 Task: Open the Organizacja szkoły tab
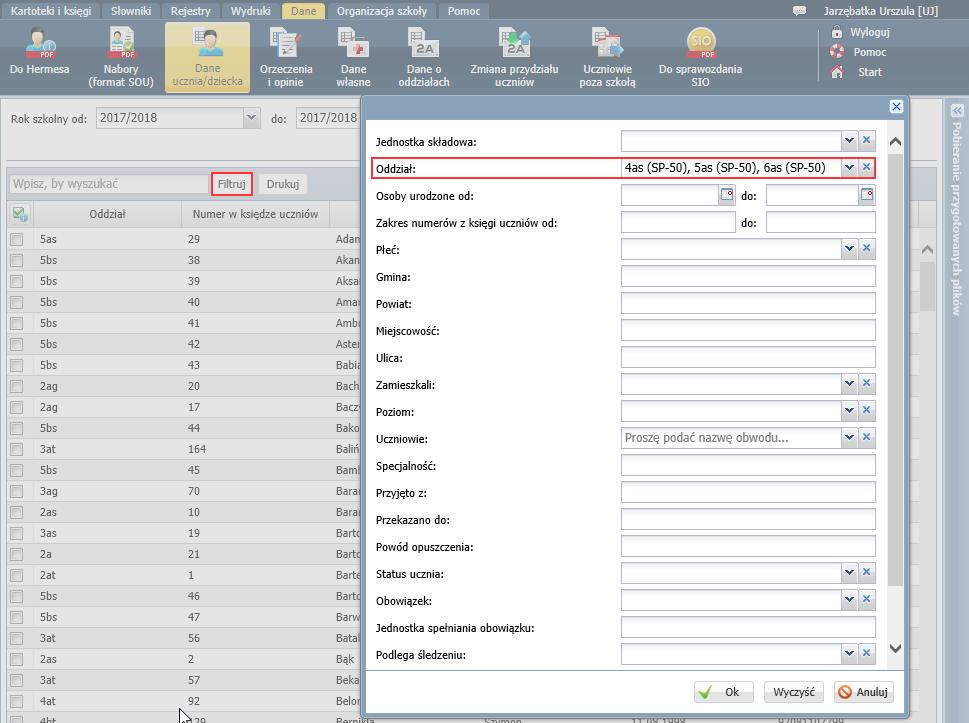point(382,11)
